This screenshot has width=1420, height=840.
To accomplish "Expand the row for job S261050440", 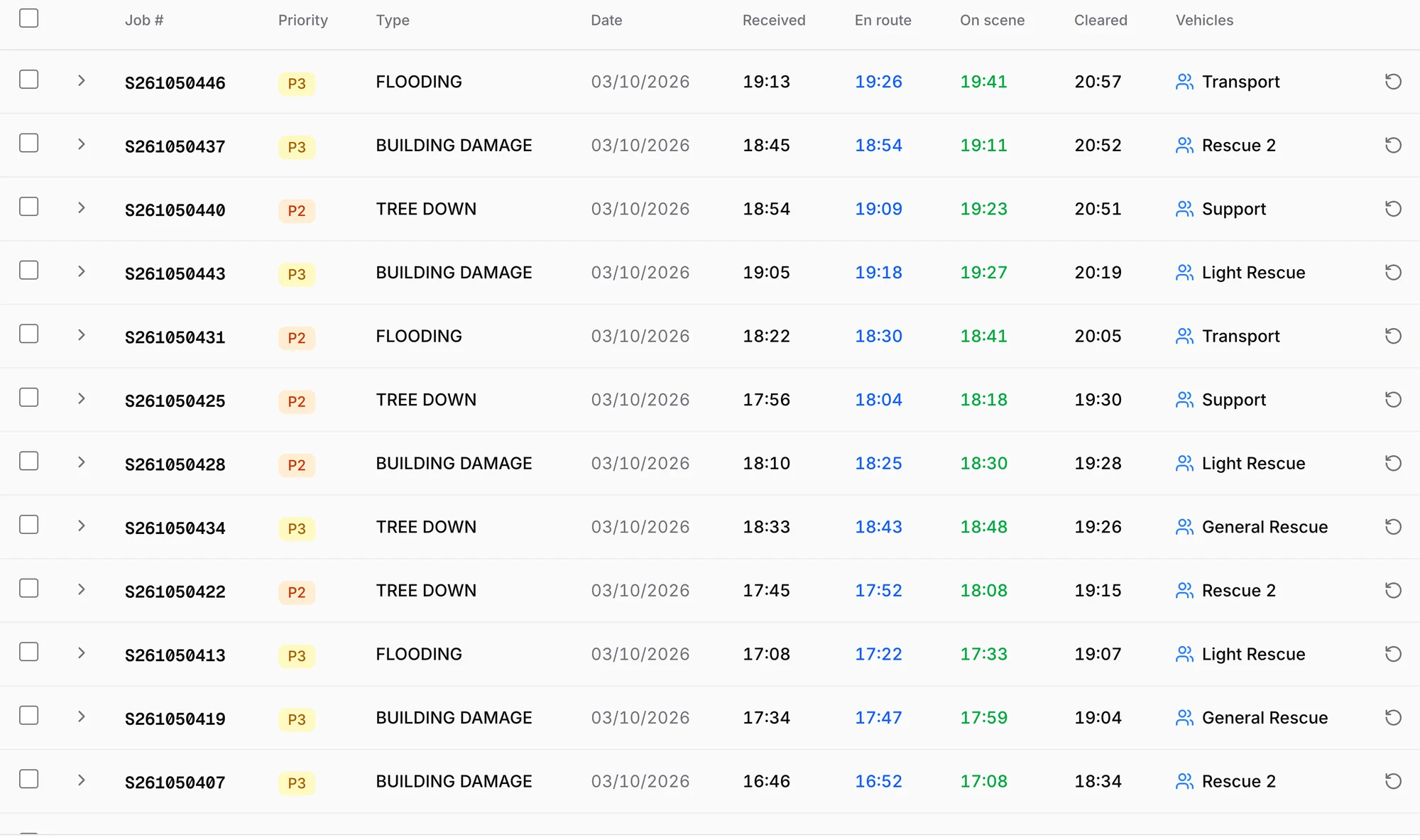I will (x=82, y=208).
